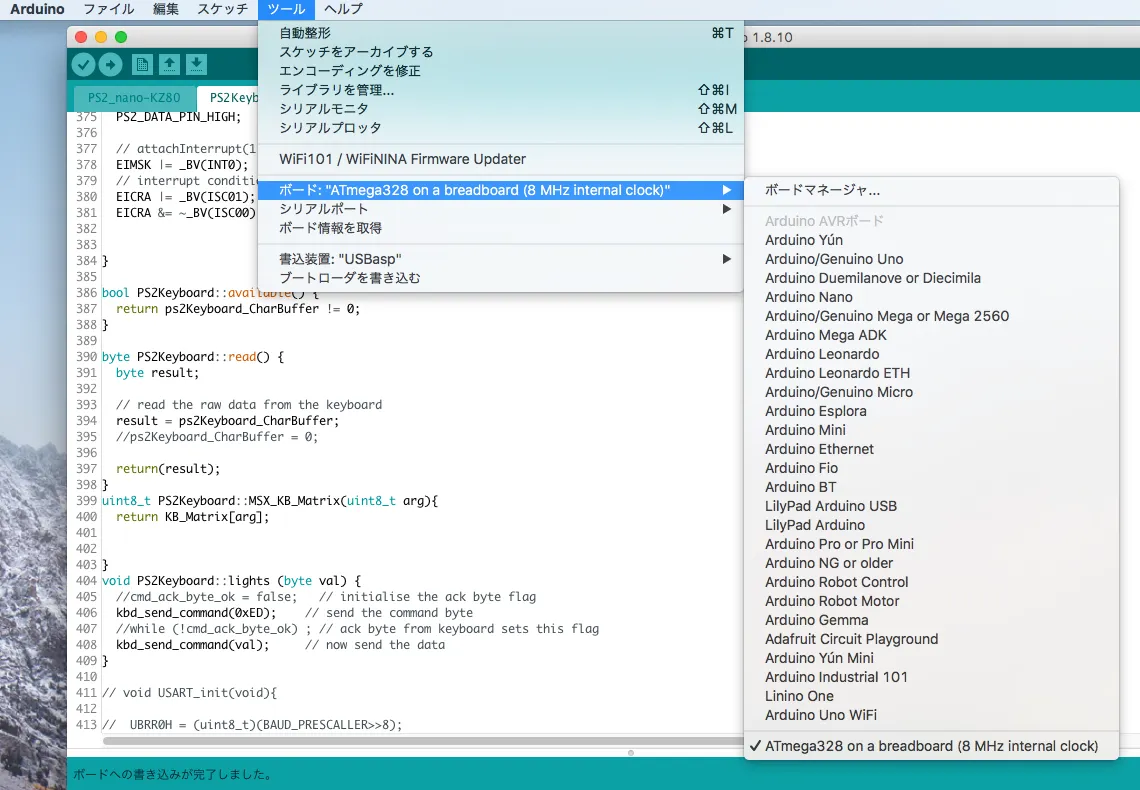
Task: Choose 自動整形 menu item
Action: point(501,33)
